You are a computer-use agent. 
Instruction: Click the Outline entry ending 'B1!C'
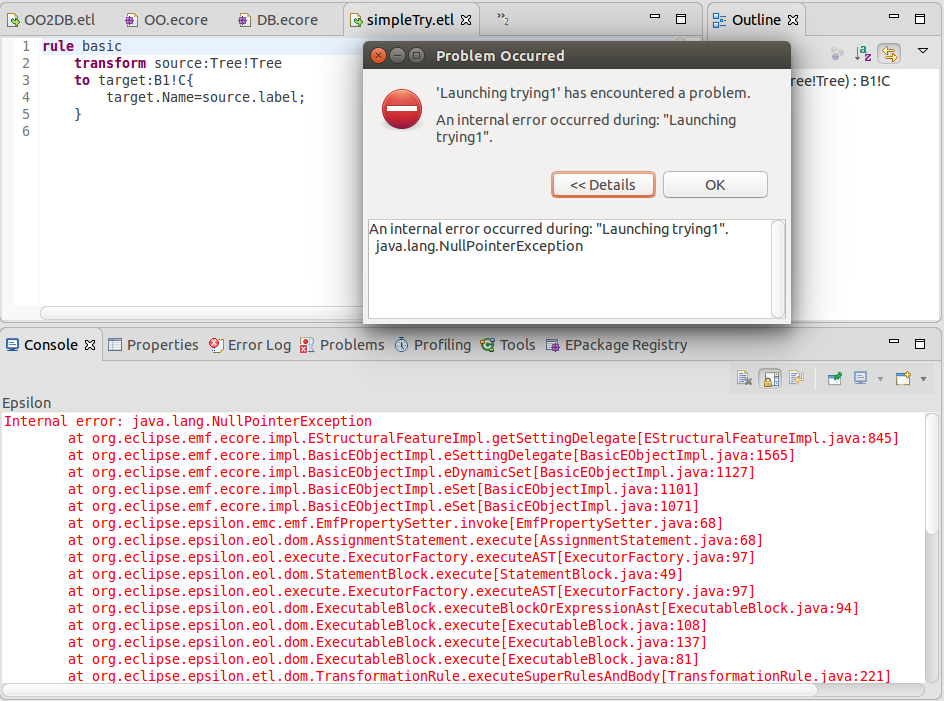(840, 81)
